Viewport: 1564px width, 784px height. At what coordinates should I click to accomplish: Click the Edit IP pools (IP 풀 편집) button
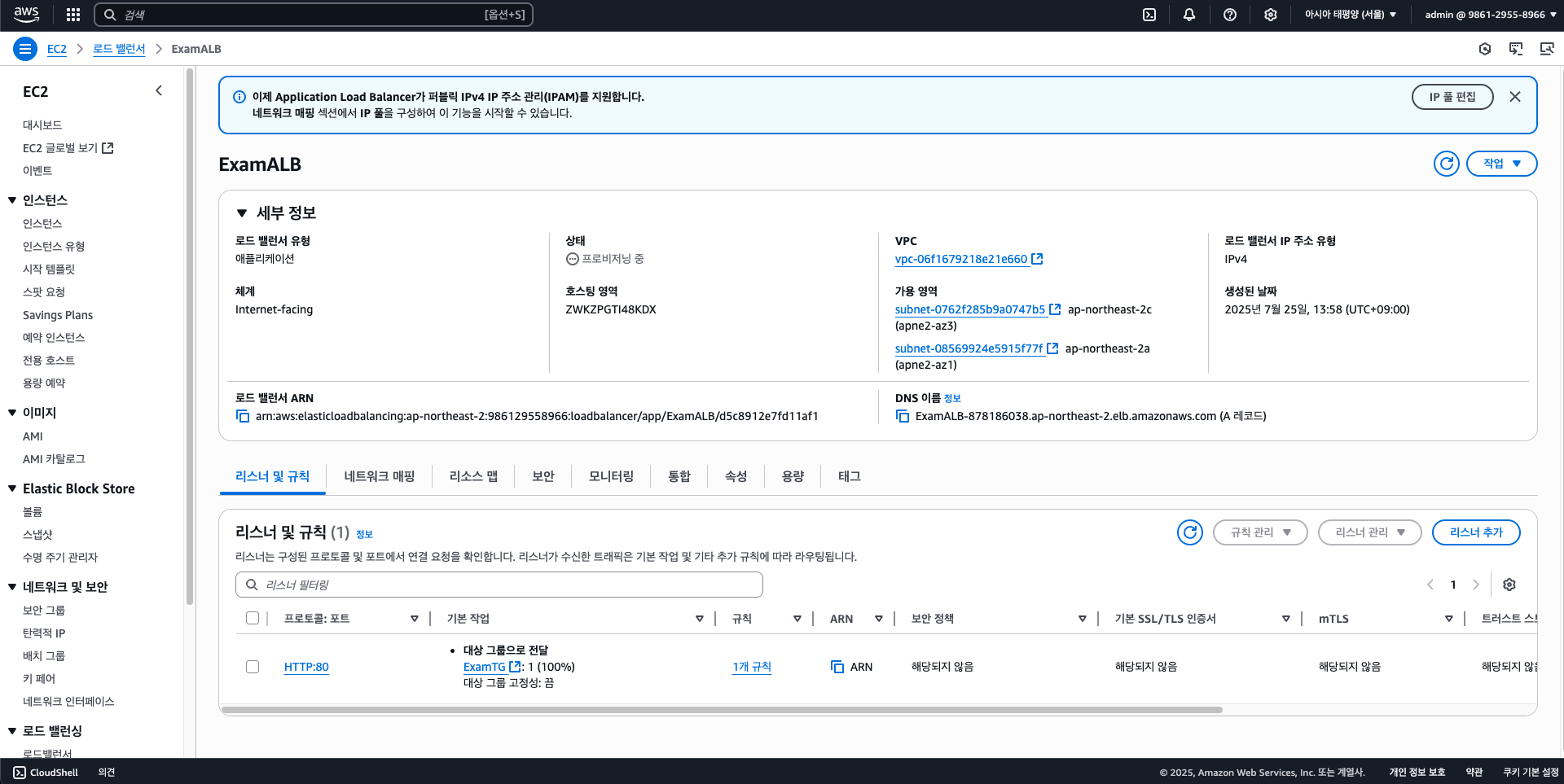click(x=1452, y=97)
